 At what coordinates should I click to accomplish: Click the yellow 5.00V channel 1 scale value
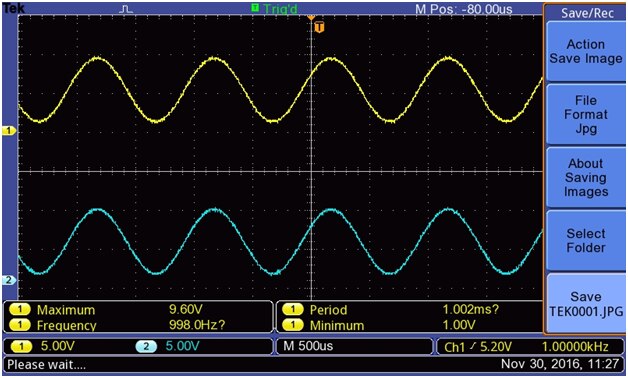[x=57, y=346]
